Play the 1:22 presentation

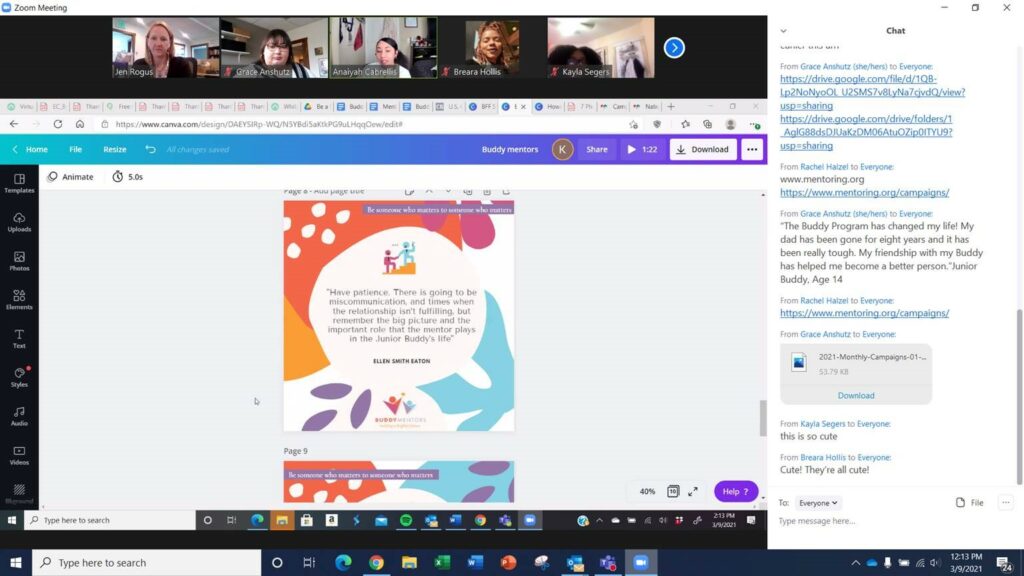pos(642,150)
